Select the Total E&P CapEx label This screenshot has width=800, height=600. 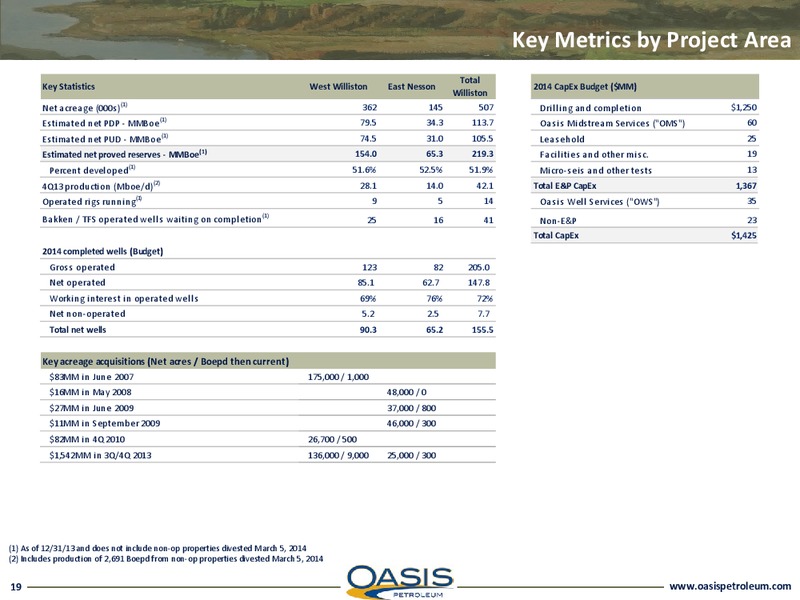564,186
